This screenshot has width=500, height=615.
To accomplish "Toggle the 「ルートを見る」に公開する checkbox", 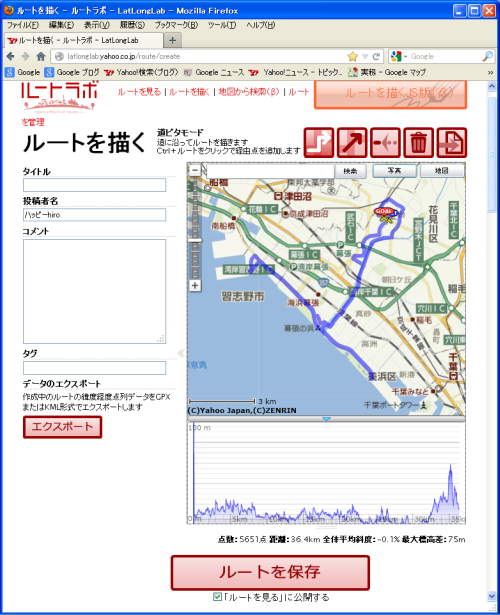I will tap(217, 597).
